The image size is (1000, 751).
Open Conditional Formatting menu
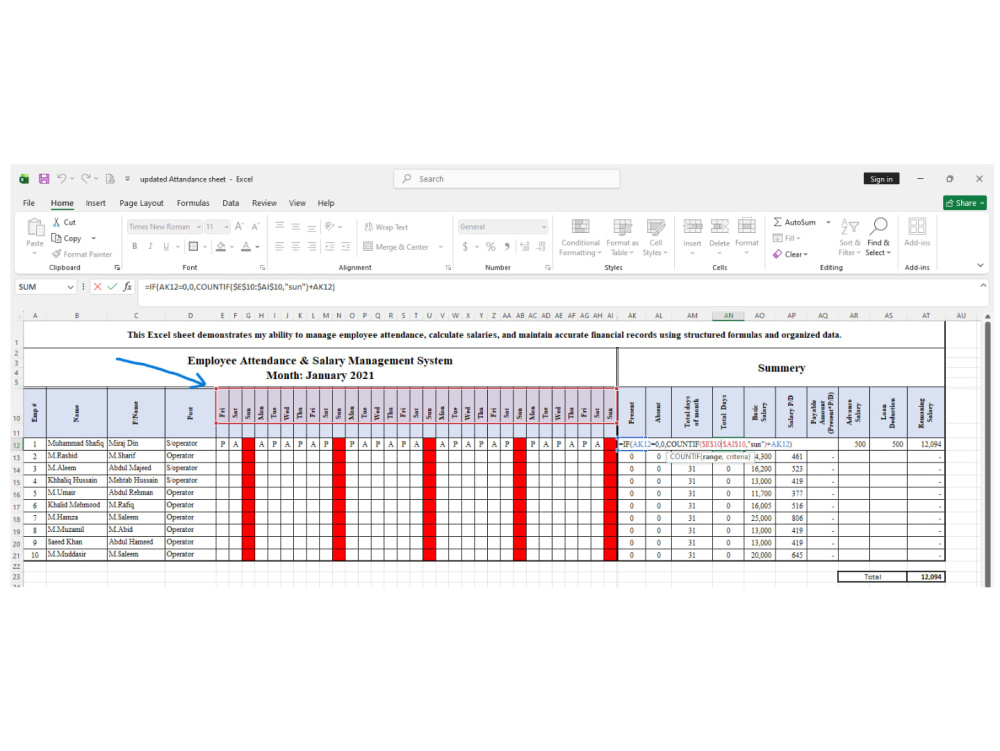(580, 238)
